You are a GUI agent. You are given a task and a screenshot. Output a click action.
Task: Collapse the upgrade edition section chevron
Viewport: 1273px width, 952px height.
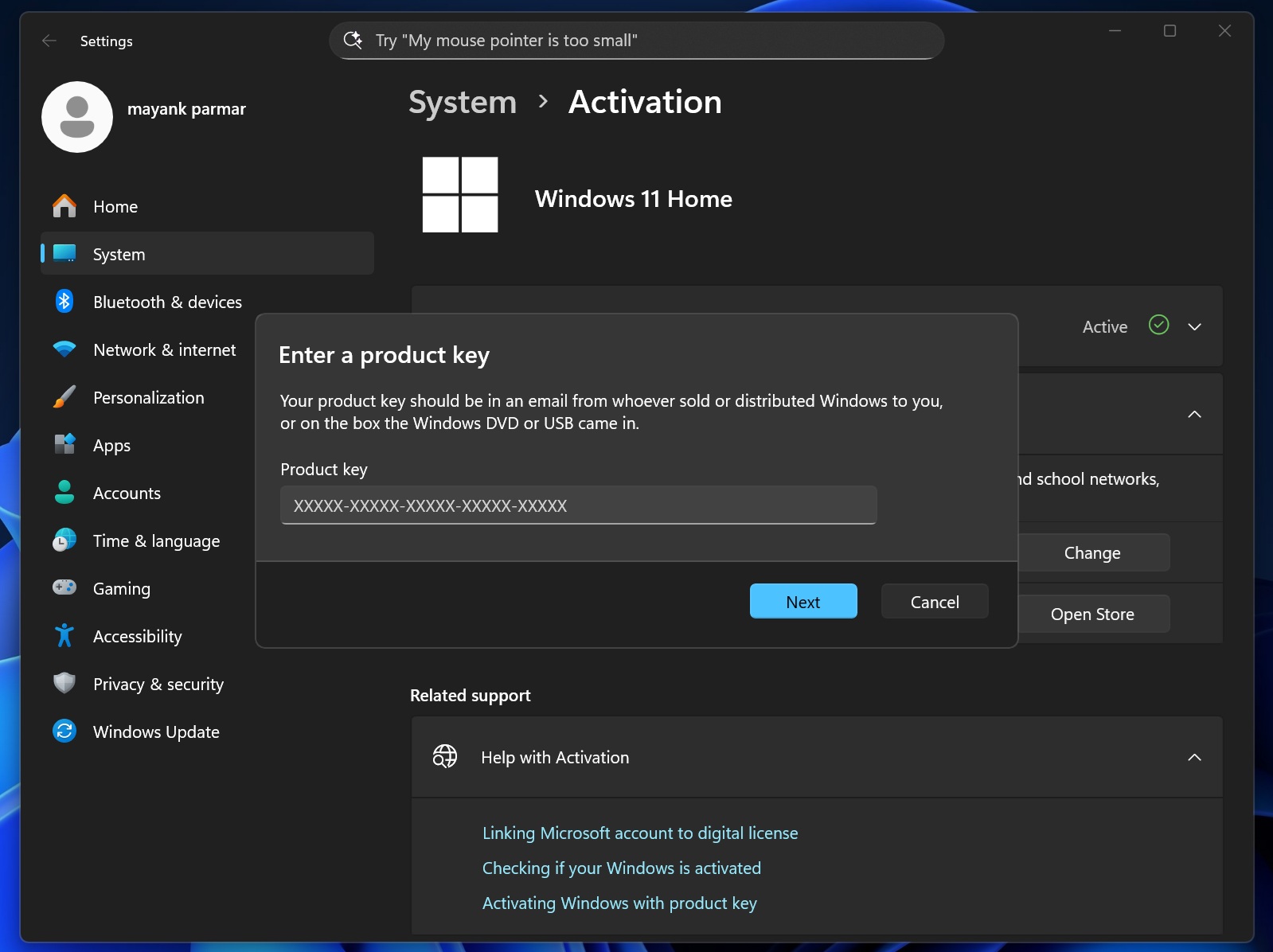click(1195, 414)
